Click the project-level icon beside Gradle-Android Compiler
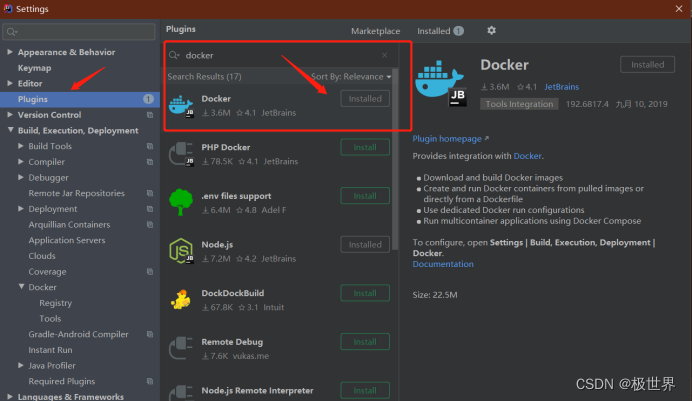692x401 pixels. click(x=150, y=334)
